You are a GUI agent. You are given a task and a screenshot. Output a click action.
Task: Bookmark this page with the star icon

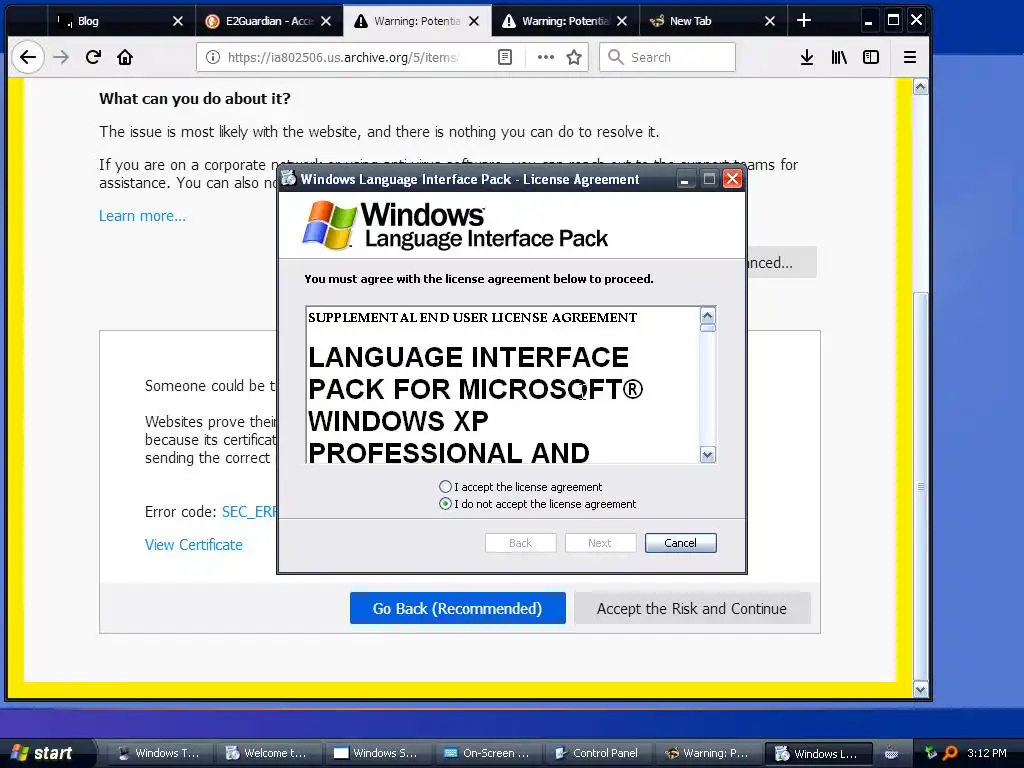pos(574,57)
